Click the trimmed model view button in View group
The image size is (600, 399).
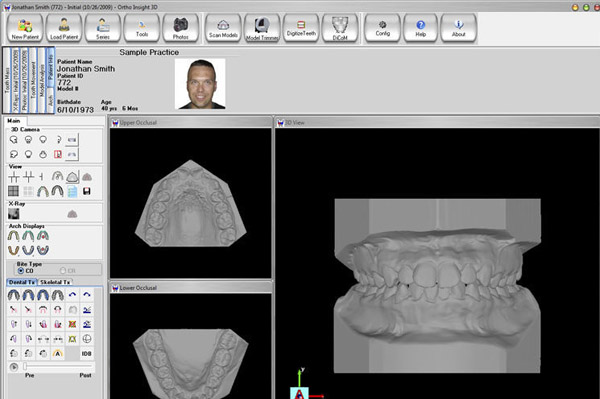tap(72, 177)
